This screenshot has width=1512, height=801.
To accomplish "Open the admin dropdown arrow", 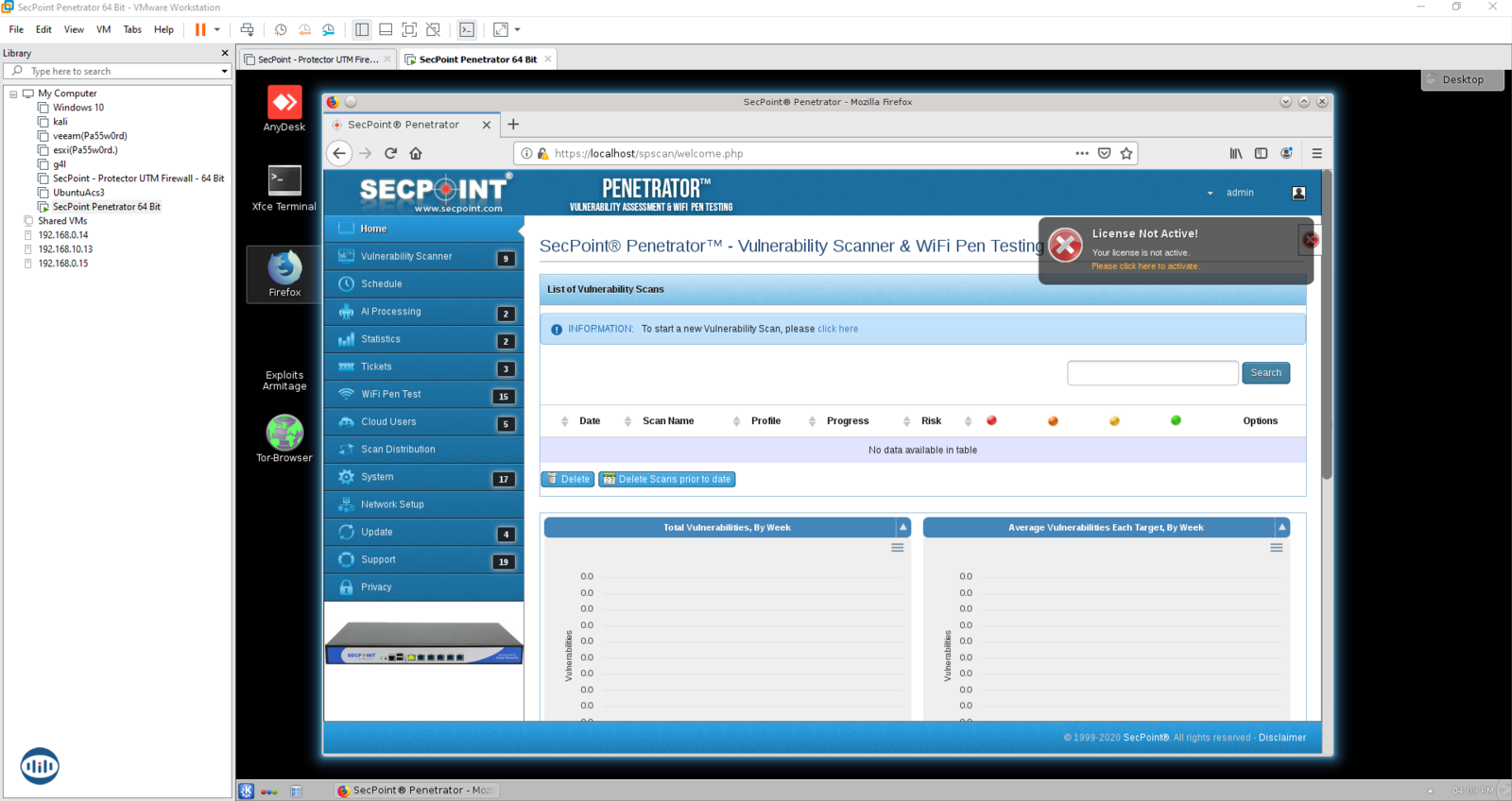I will [x=1210, y=194].
